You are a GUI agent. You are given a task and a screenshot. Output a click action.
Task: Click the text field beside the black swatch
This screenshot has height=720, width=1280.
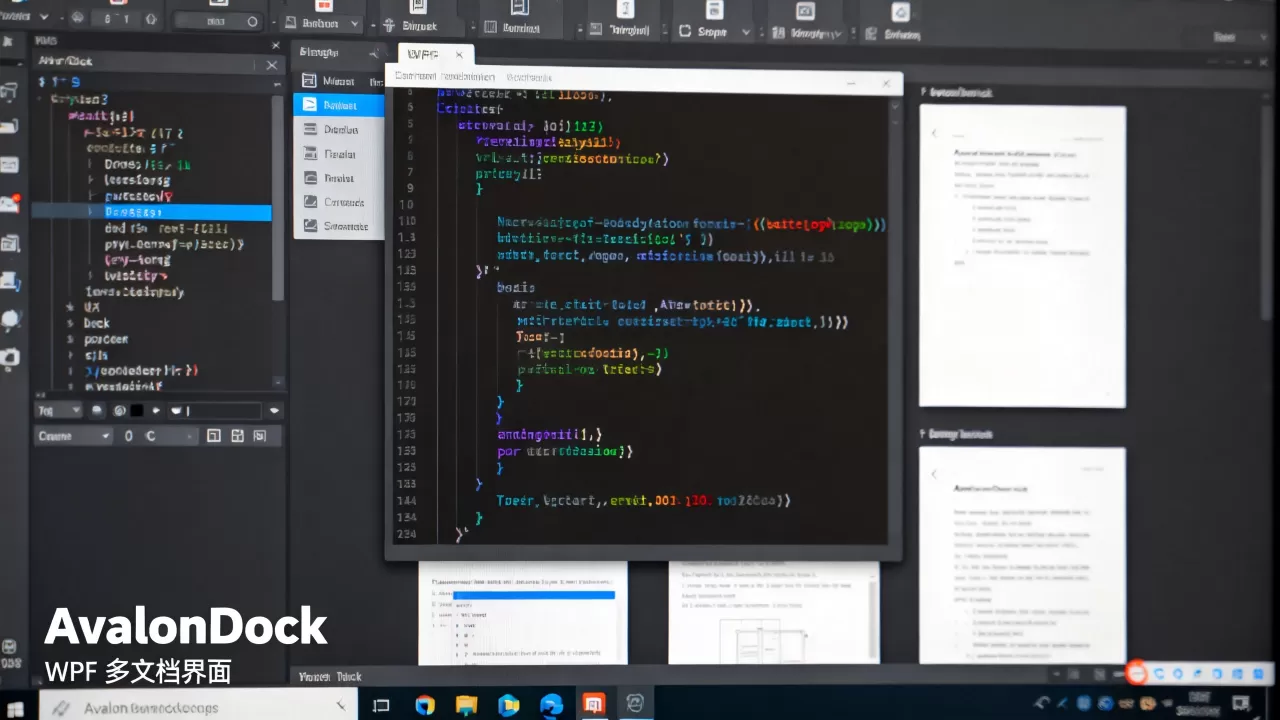coord(216,411)
